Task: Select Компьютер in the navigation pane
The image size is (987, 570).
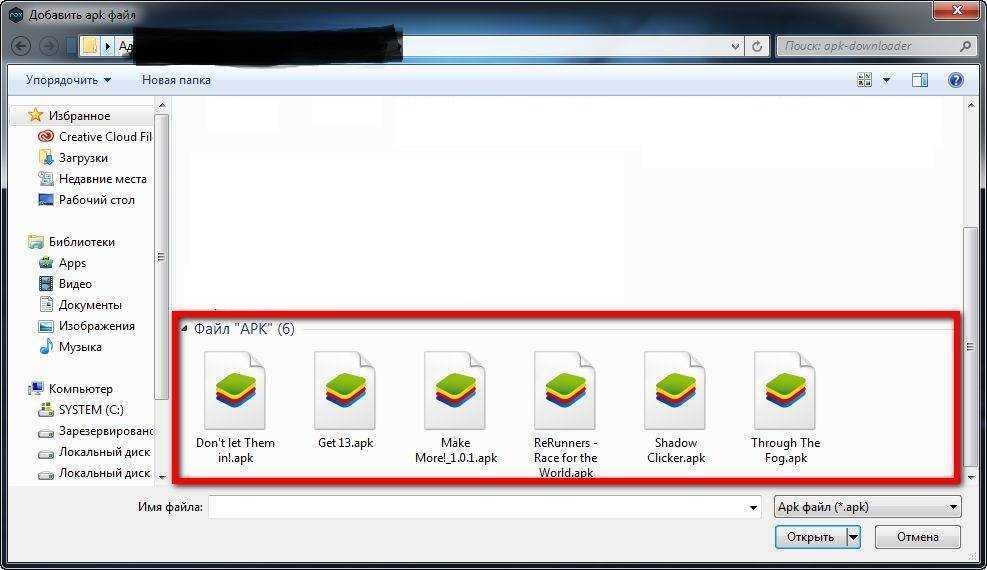Action: click(80, 389)
